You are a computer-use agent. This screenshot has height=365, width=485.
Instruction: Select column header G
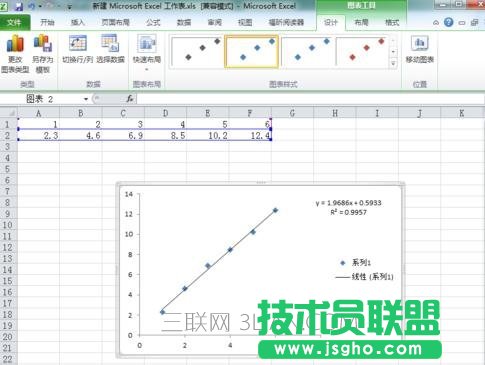tap(292, 113)
